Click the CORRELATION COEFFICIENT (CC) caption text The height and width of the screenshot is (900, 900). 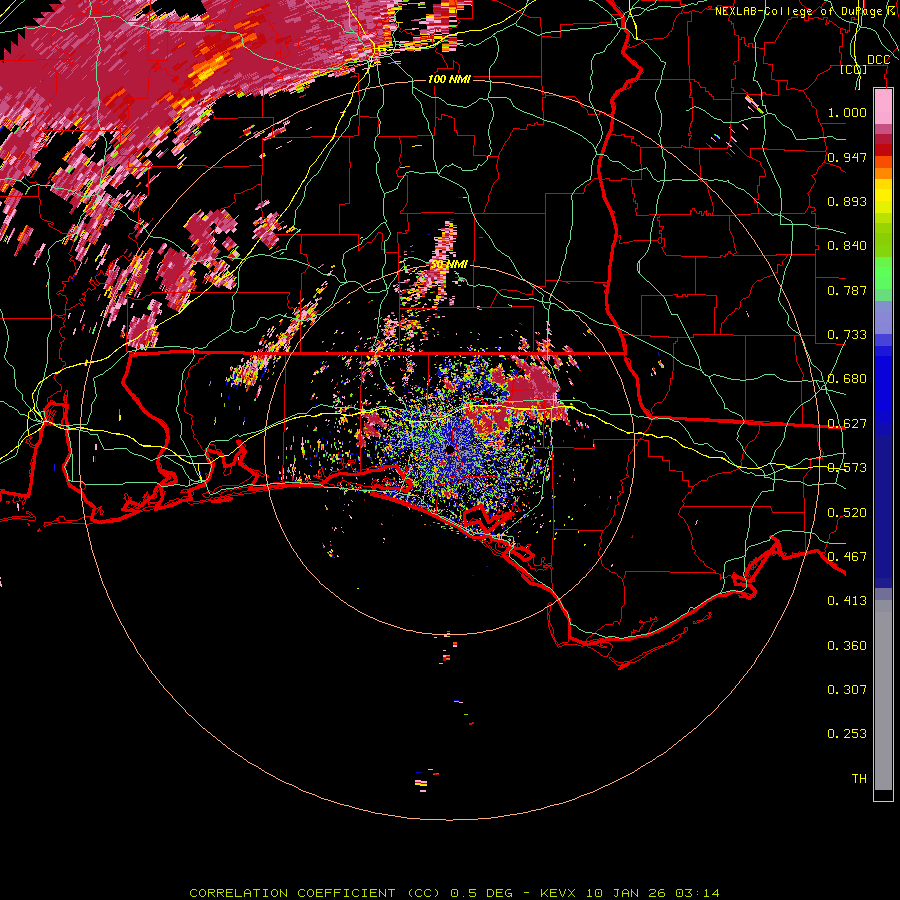point(315,893)
